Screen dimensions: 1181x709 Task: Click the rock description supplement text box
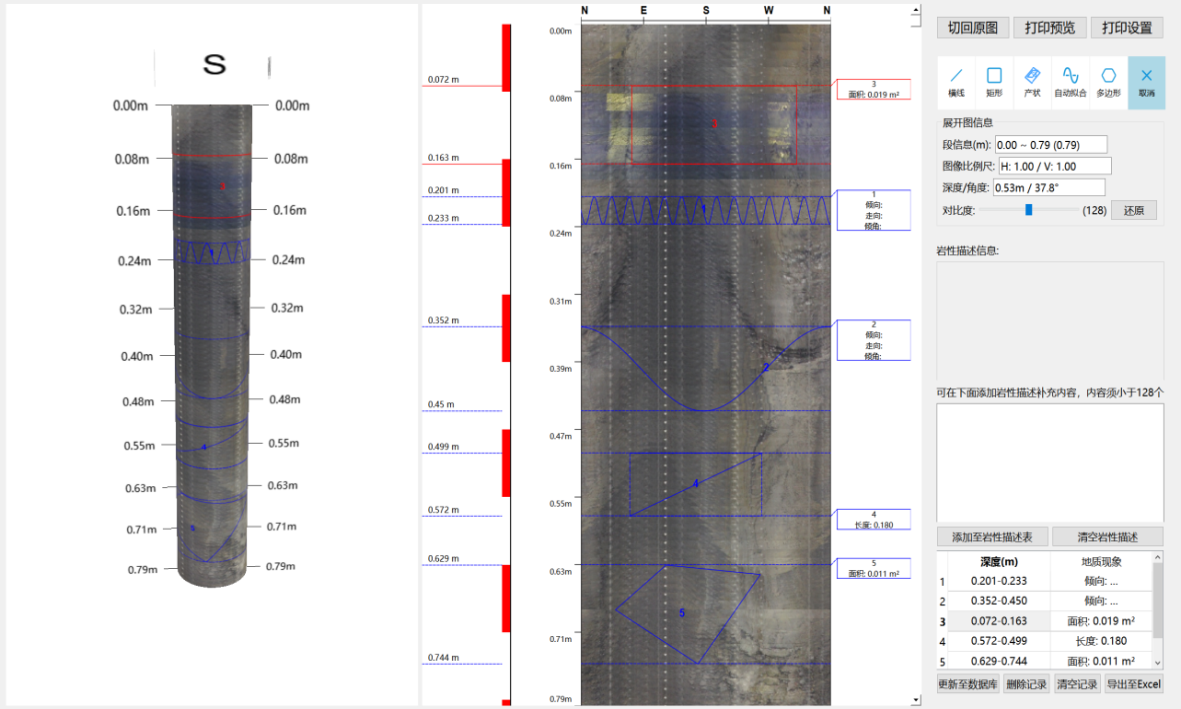(1050, 462)
